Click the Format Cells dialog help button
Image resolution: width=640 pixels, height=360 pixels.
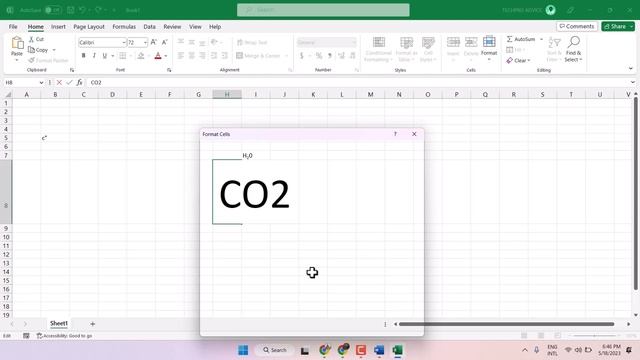click(395, 134)
